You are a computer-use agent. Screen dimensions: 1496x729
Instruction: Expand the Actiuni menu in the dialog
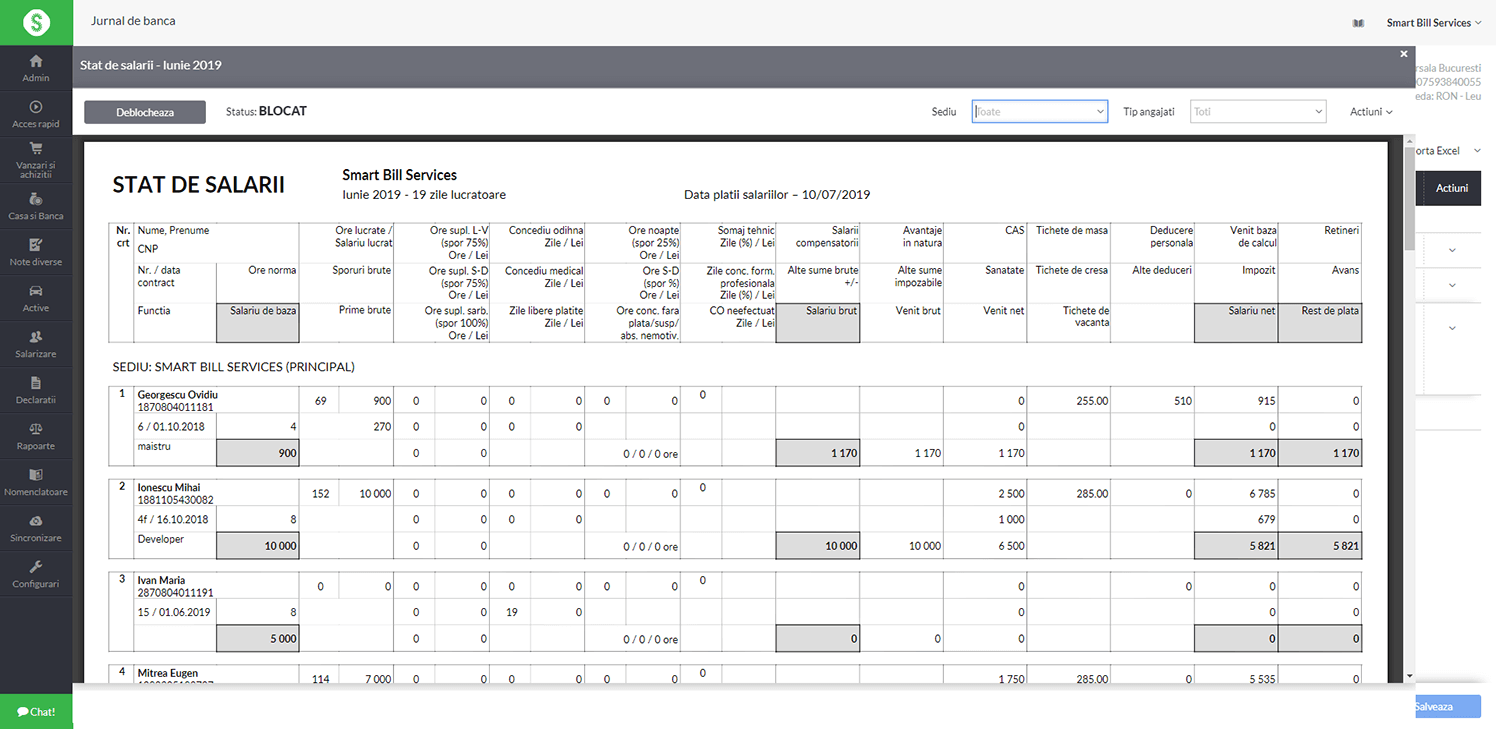click(x=1370, y=112)
